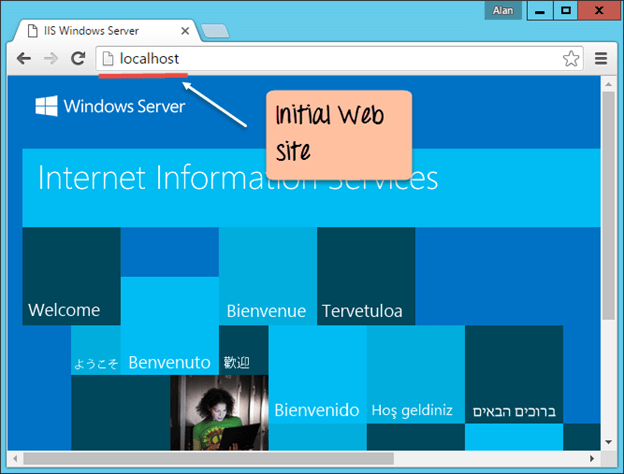Click the Bienvenue tile

pos(267,276)
